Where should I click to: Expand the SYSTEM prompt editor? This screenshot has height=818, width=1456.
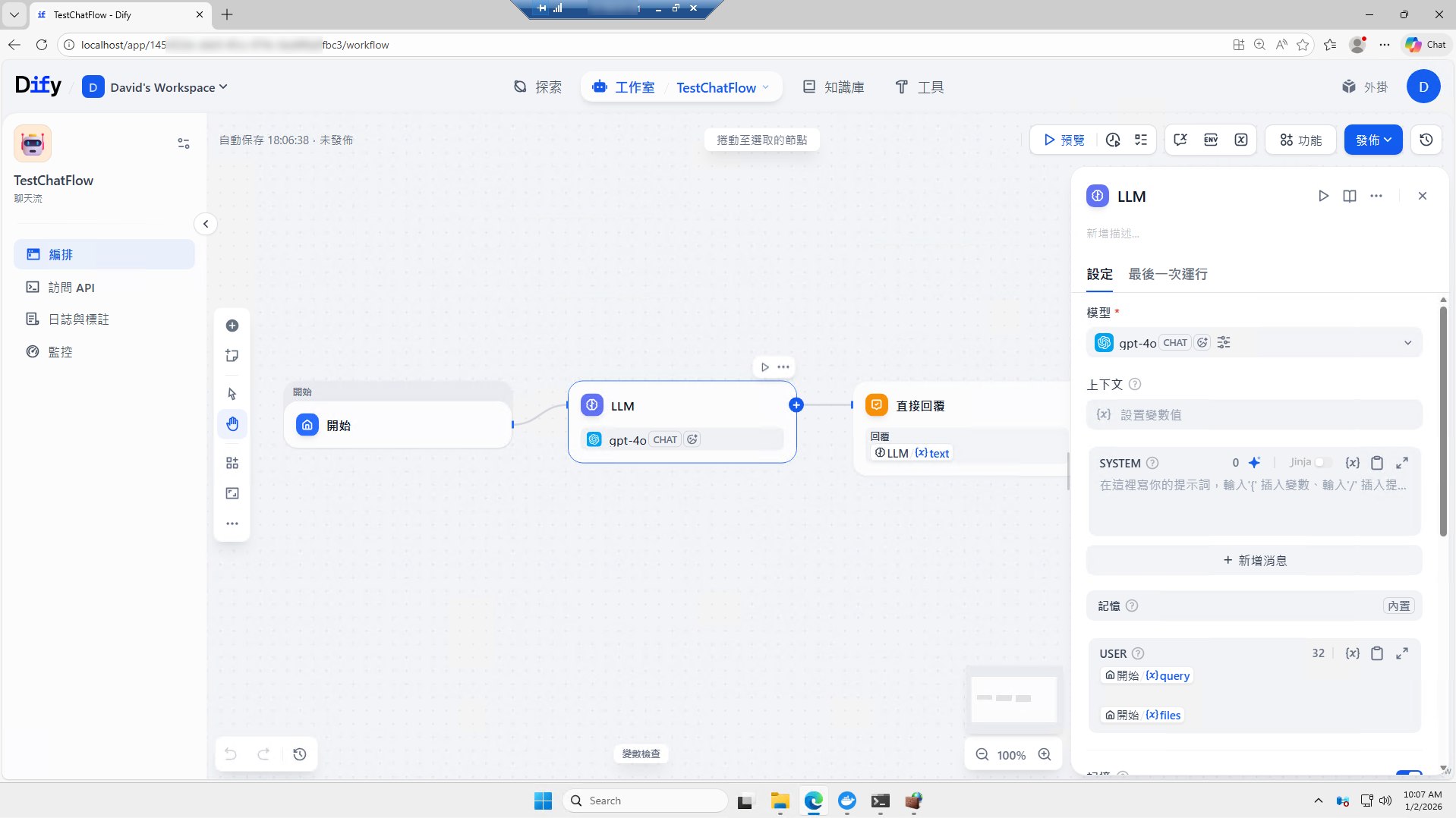pos(1402,462)
